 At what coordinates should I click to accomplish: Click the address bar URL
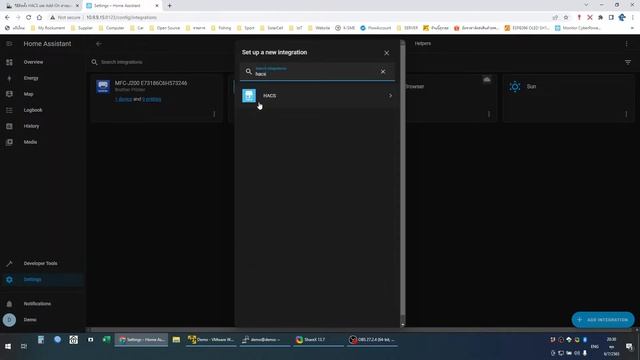tap(122, 18)
